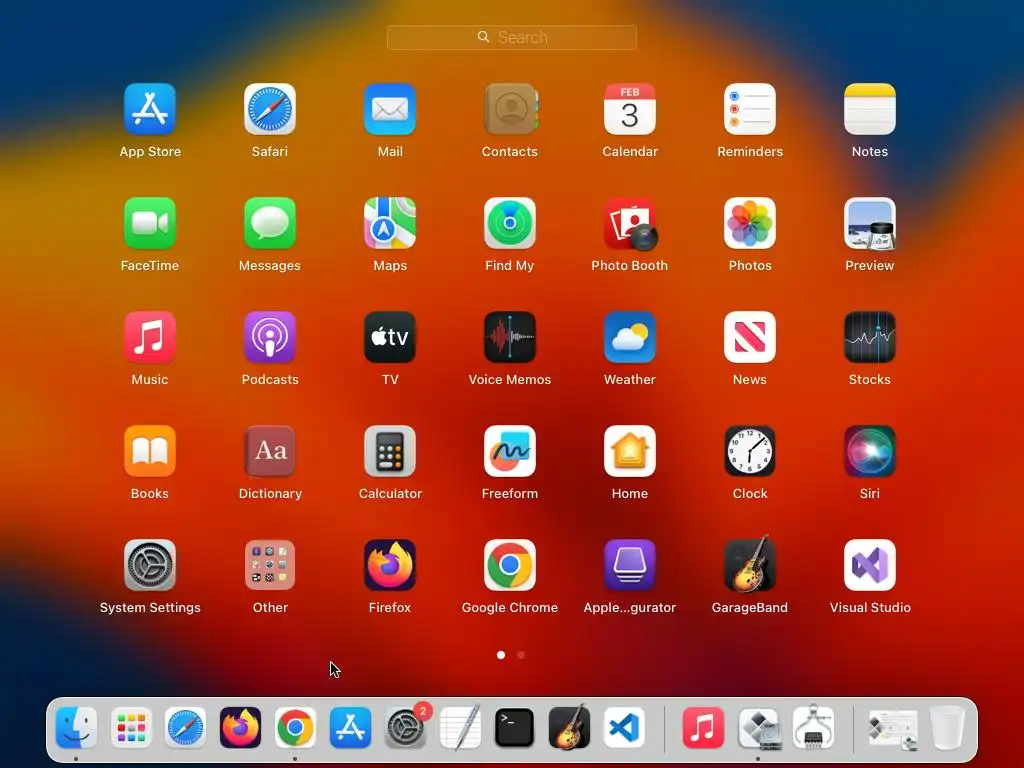Open the Photos app
The image size is (1024, 768).
pyautogui.click(x=750, y=223)
